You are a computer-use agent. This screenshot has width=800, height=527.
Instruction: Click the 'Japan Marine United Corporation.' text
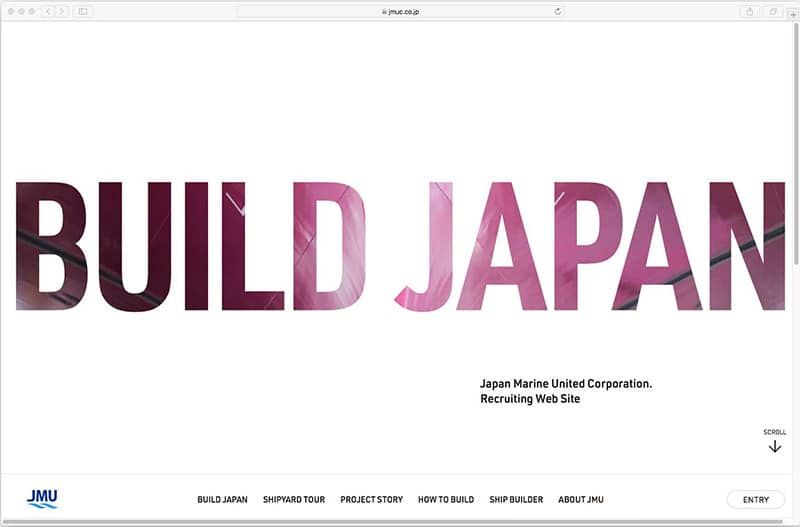pyautogui.click(x=566, y=384)
